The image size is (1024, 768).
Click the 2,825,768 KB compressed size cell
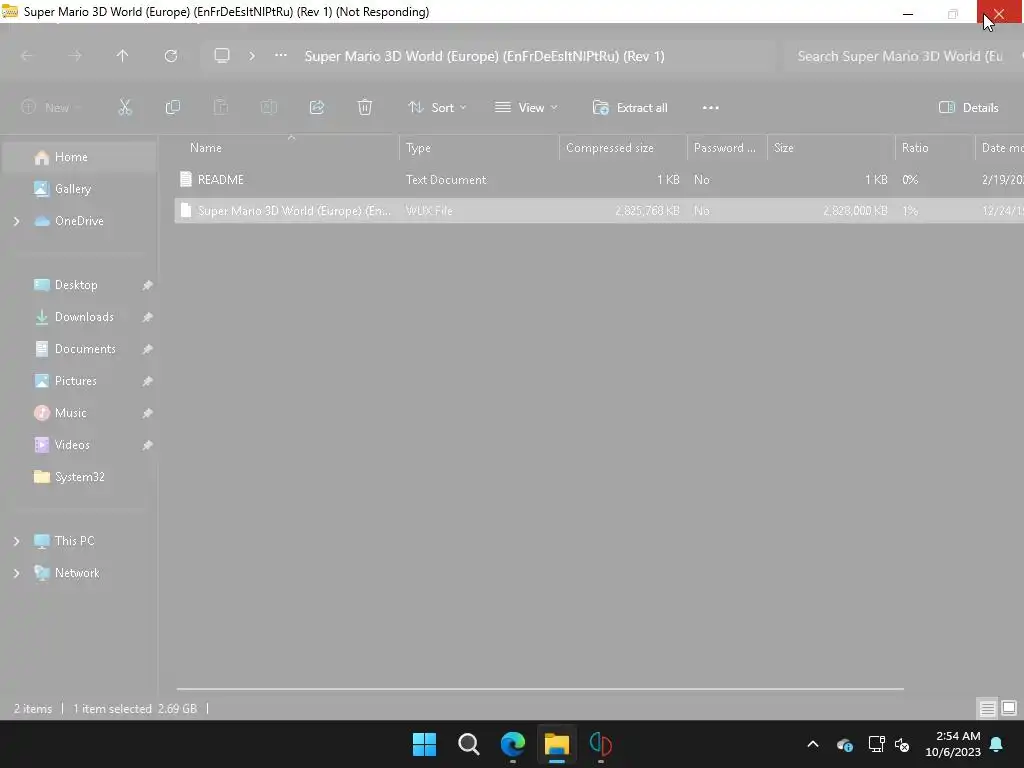point(647,210)
